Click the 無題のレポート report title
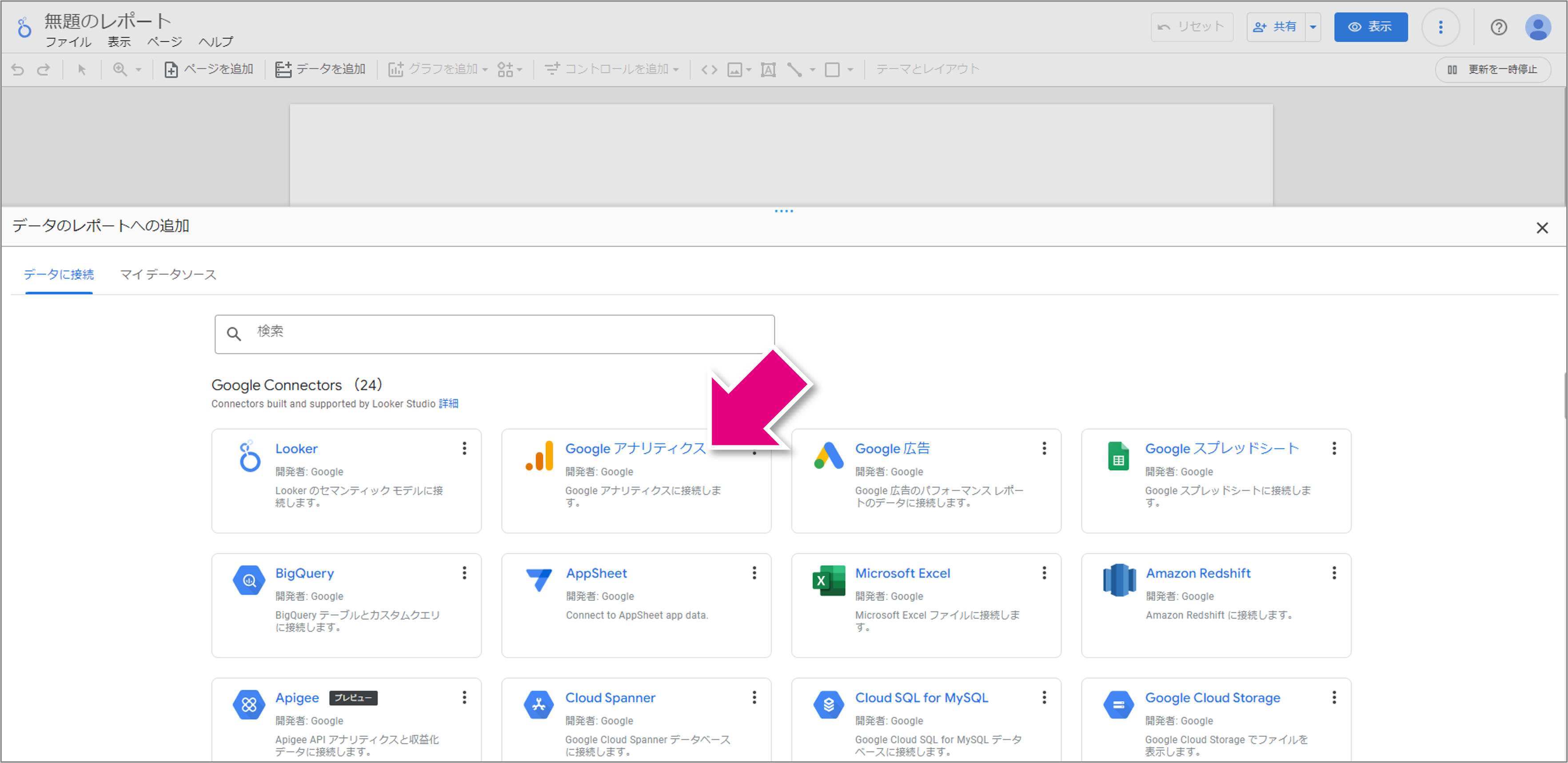This screenshot has width=1568, height=763. tap(108, 21)
